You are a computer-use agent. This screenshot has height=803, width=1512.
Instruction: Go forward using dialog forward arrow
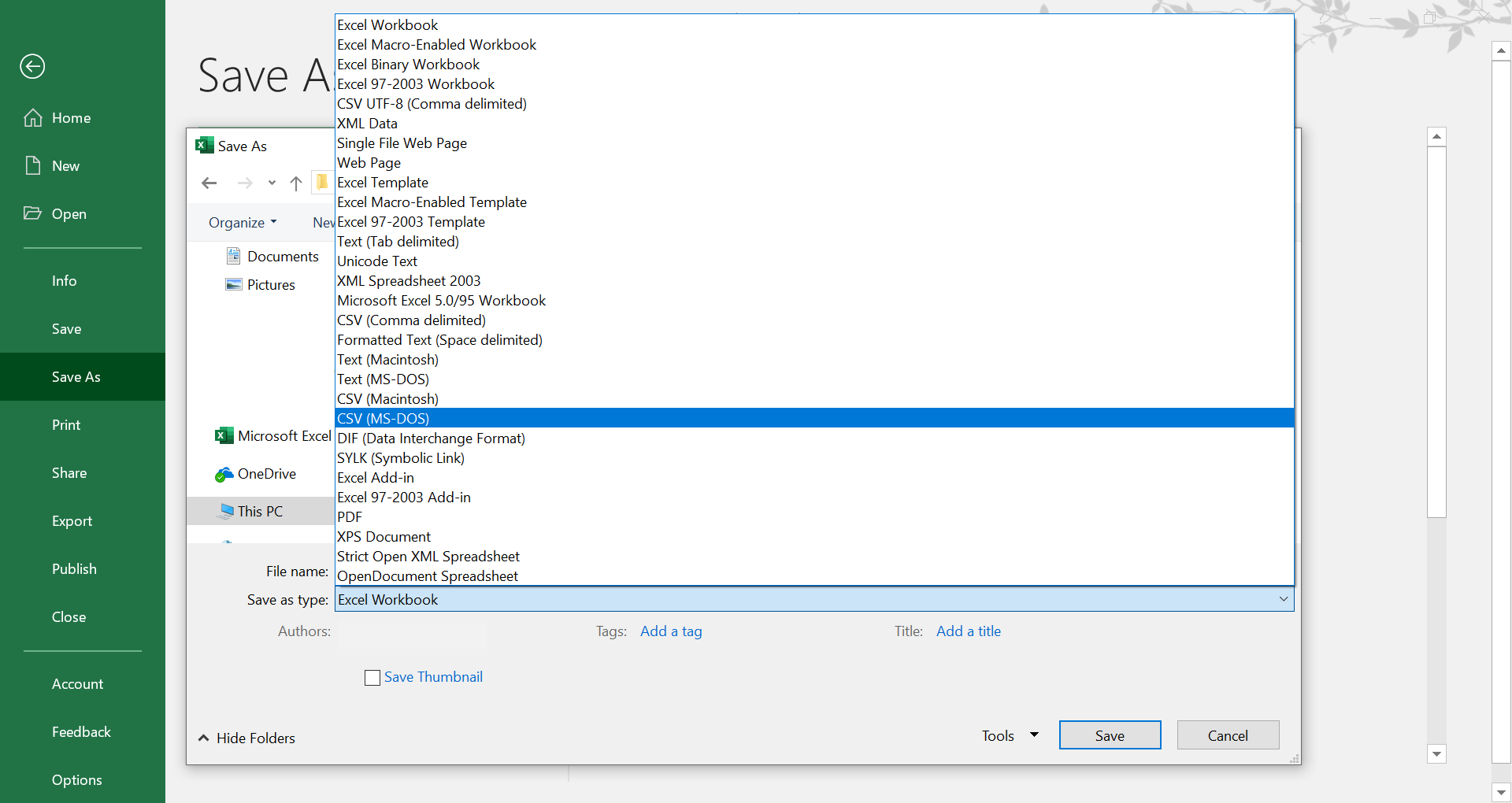pos(245,183)
